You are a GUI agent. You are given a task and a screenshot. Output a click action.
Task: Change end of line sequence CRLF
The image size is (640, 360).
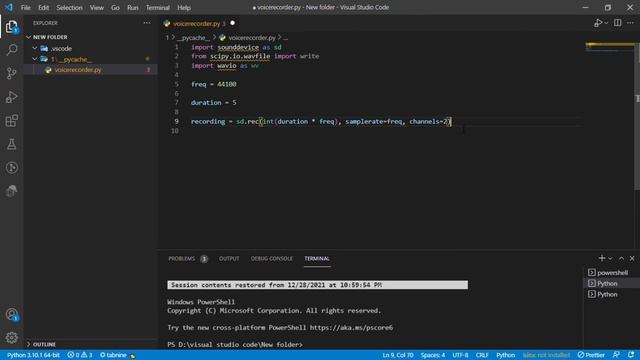click(482, 355)
